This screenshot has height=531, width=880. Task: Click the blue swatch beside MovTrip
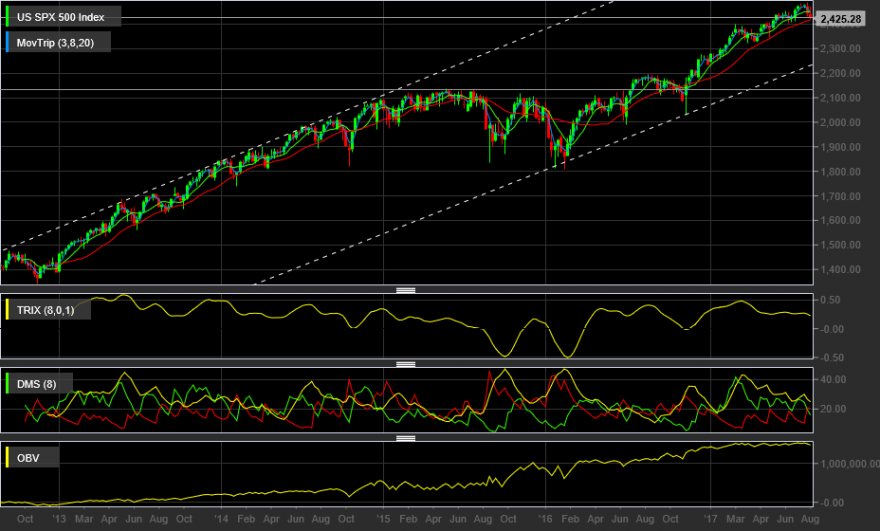(7, 42)
